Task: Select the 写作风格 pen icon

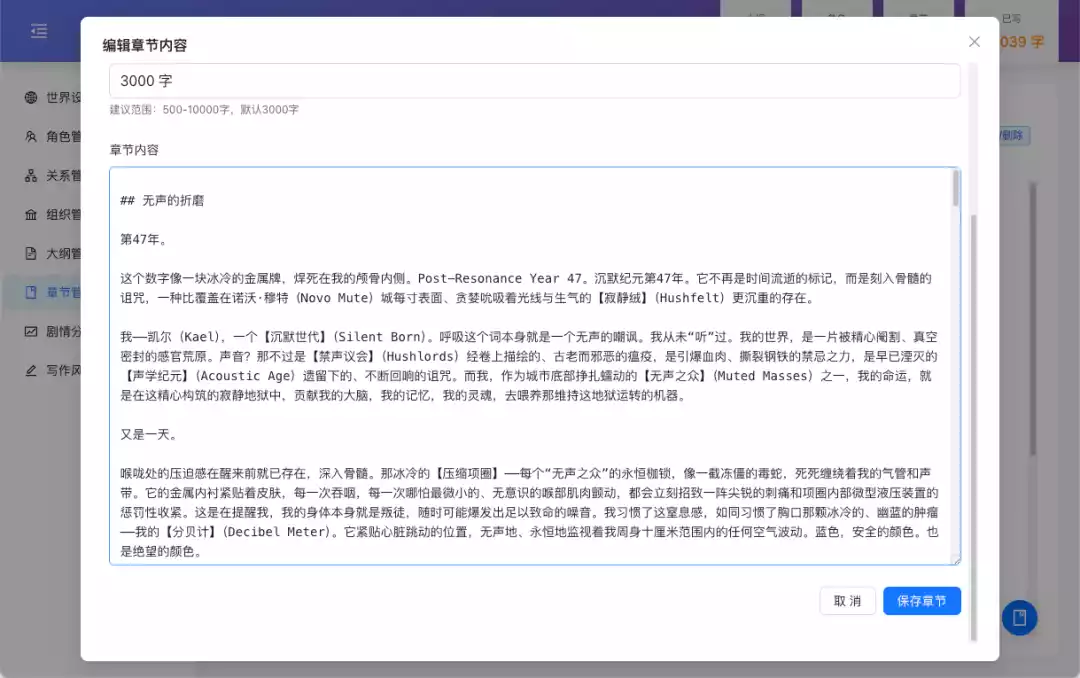Action: [29, 370]
